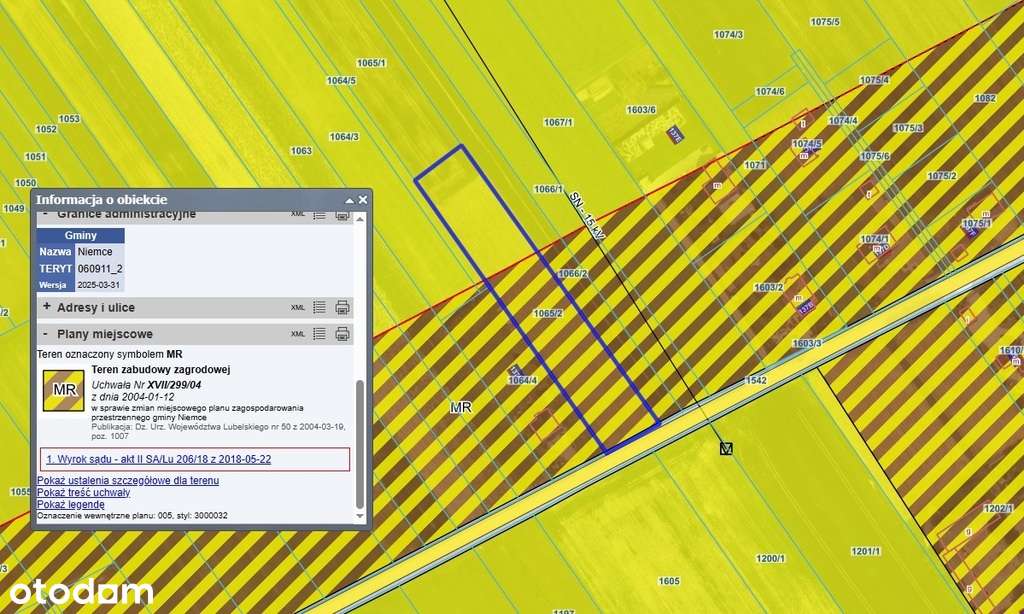The width and height of the screenshot is (1024, 614).
Task: Click parcel label 1064/5 on map
Action: click(341, 80)
